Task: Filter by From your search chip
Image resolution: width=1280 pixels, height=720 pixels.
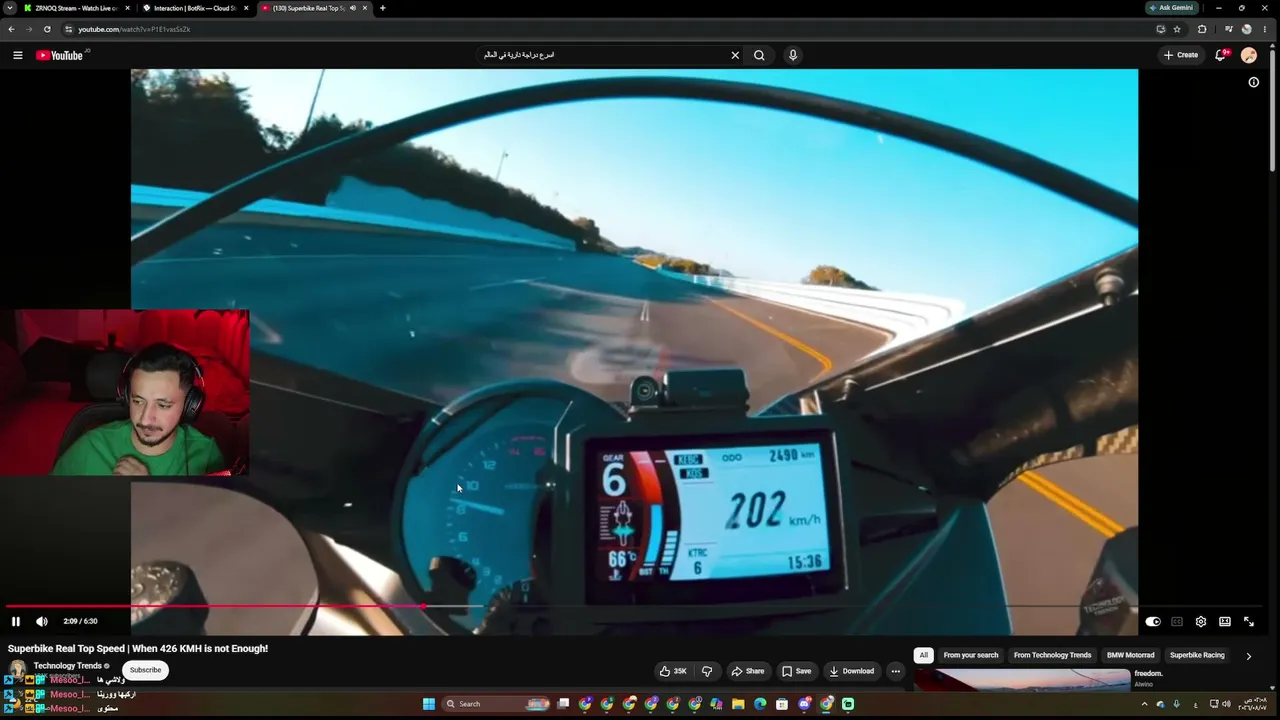Action: [971, 655]
